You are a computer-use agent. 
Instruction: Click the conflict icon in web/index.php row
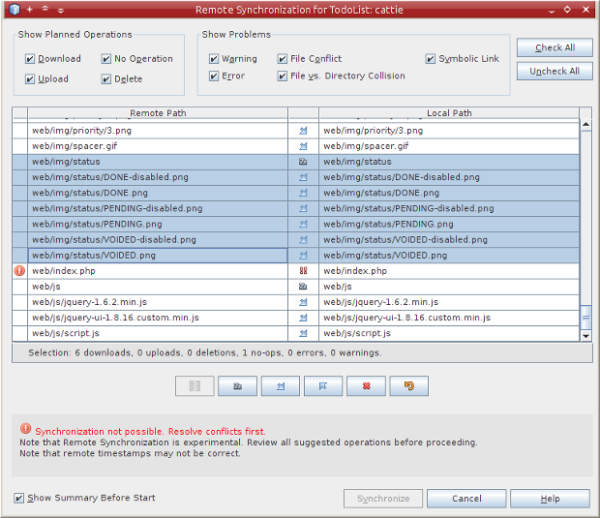pyautogui.click(x=302, y=271)
